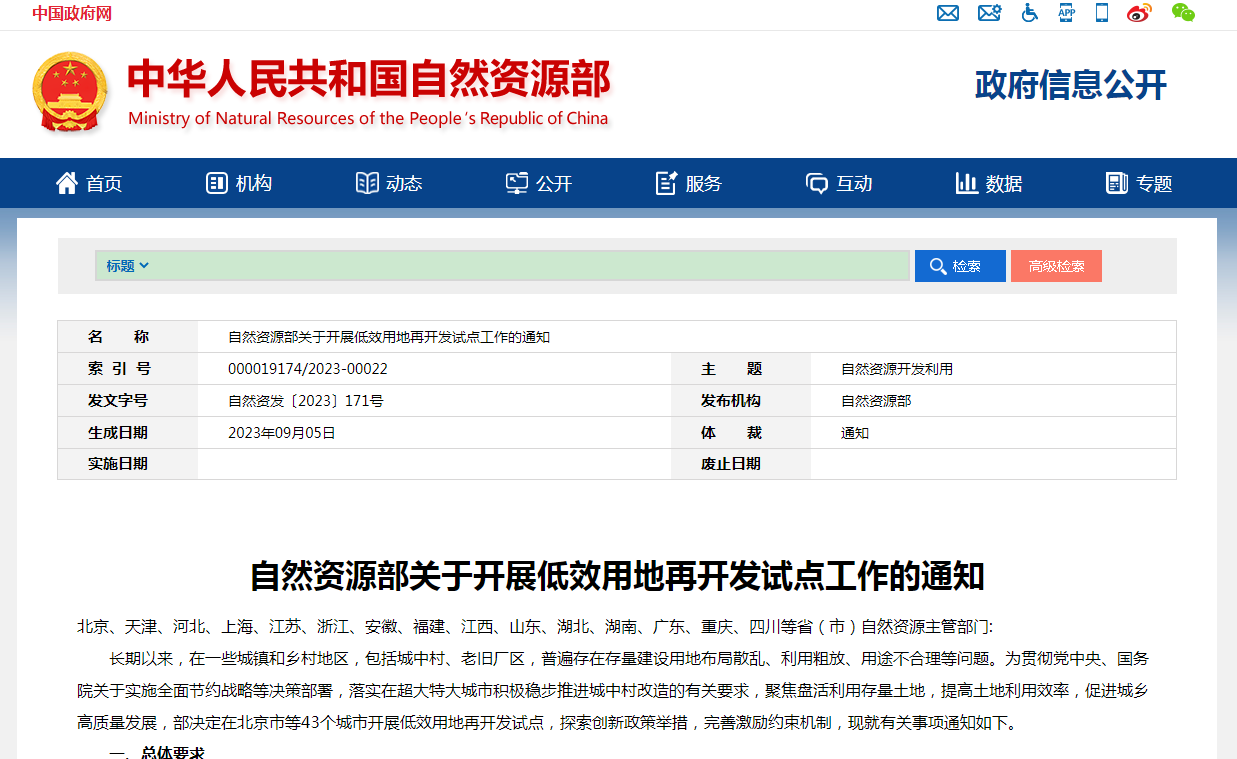Viewport: 1237px width, 759px height.
Task: Select 动态 in the navigation bar
Action: (389, 183)
